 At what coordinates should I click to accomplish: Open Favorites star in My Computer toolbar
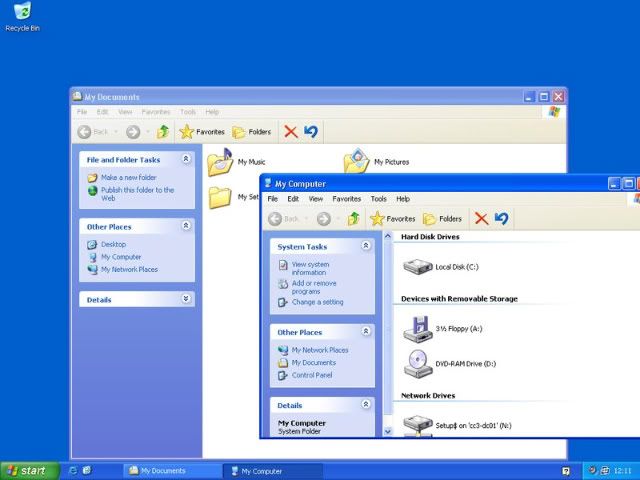tap(392, 219)
